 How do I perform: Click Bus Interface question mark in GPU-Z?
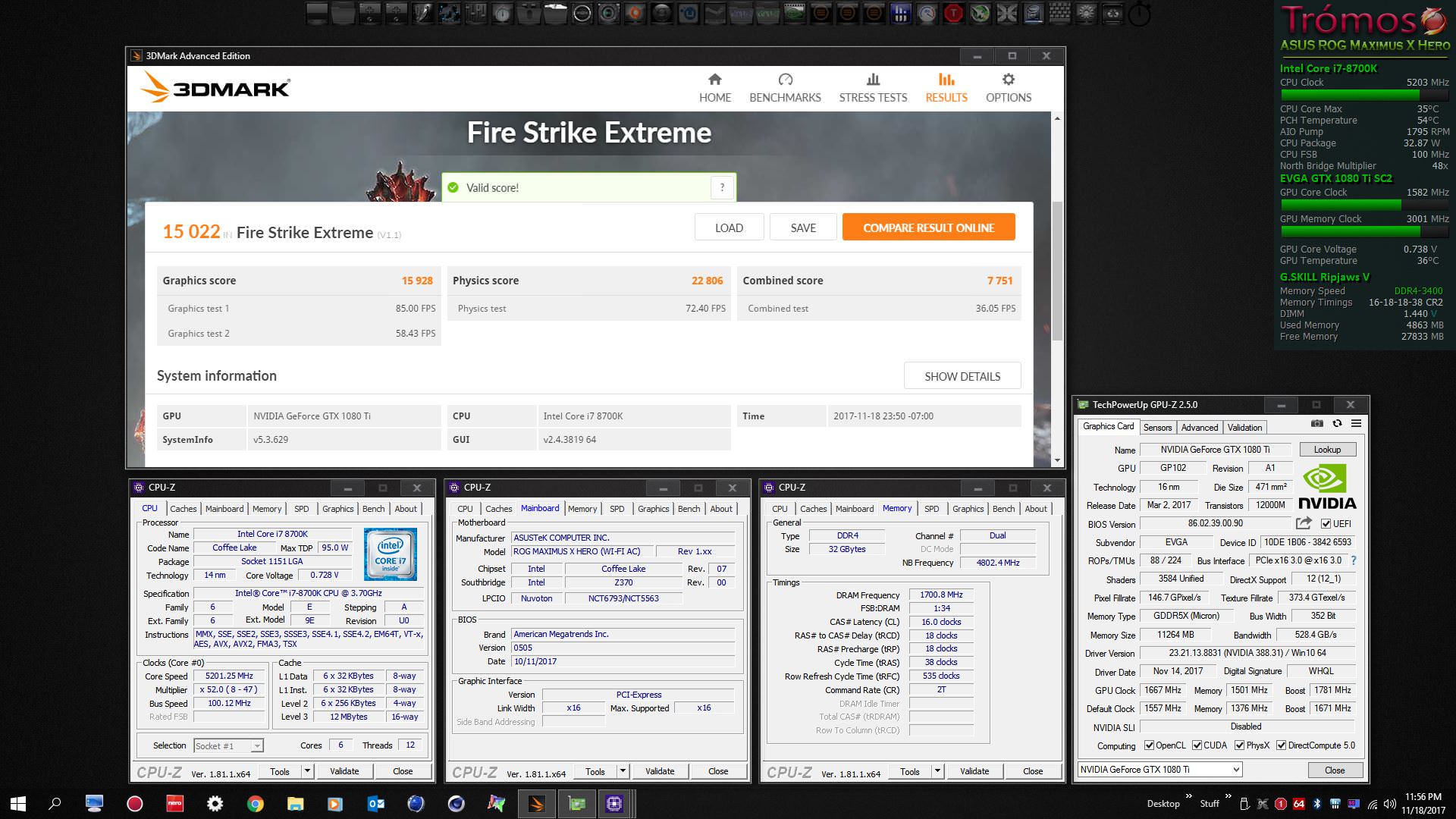[1354, 560]
